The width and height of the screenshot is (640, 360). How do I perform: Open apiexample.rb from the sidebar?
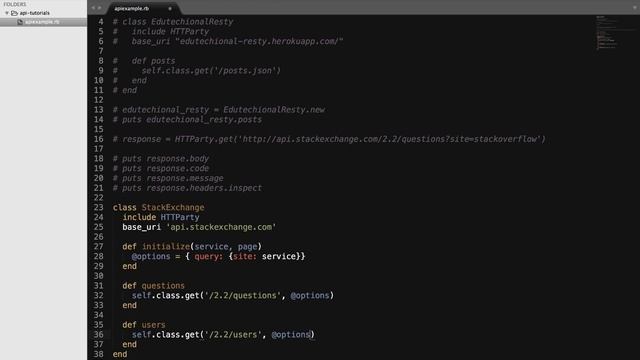42,22
